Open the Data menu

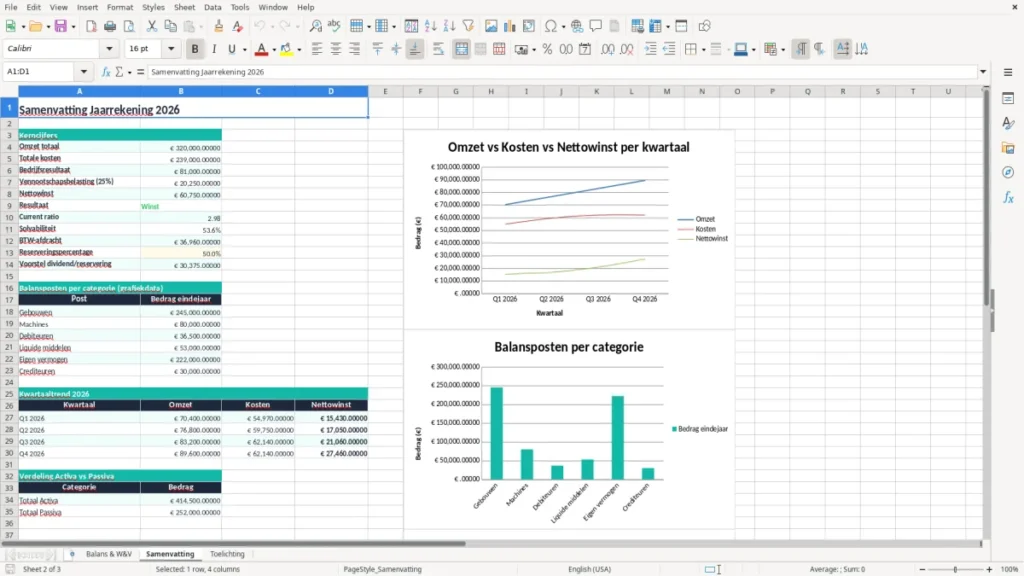coord(212,7)
